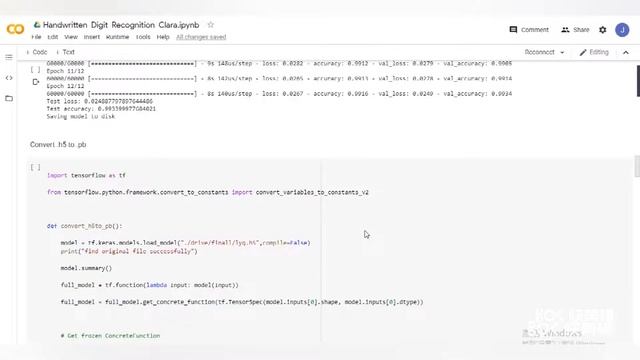Click the Comment button label
This screenshot has width=640, height=360.
tap(535, 29)
